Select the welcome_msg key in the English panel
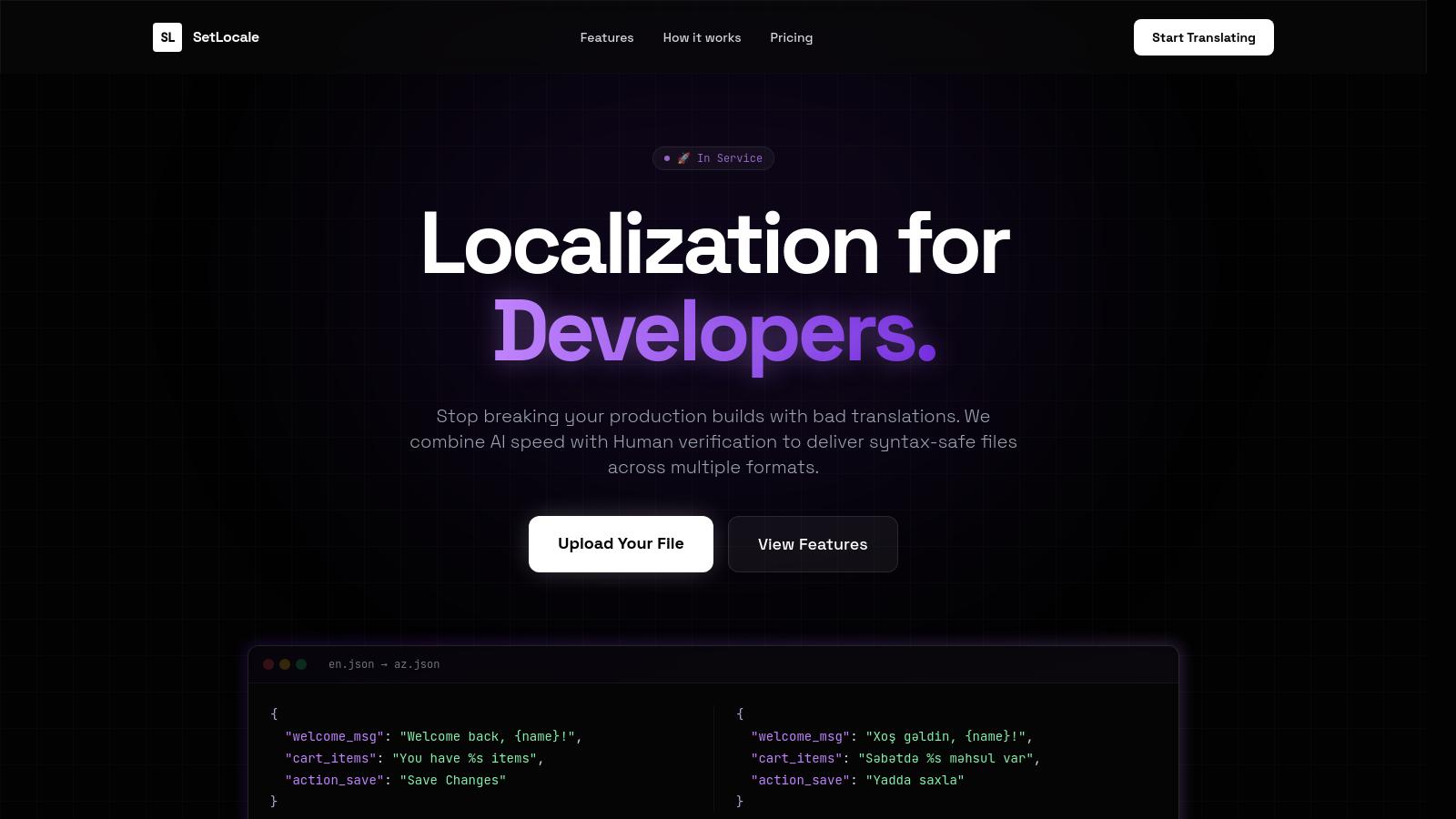The height and width of the screenshot is (819, 1456). click(x=335, y=736)
